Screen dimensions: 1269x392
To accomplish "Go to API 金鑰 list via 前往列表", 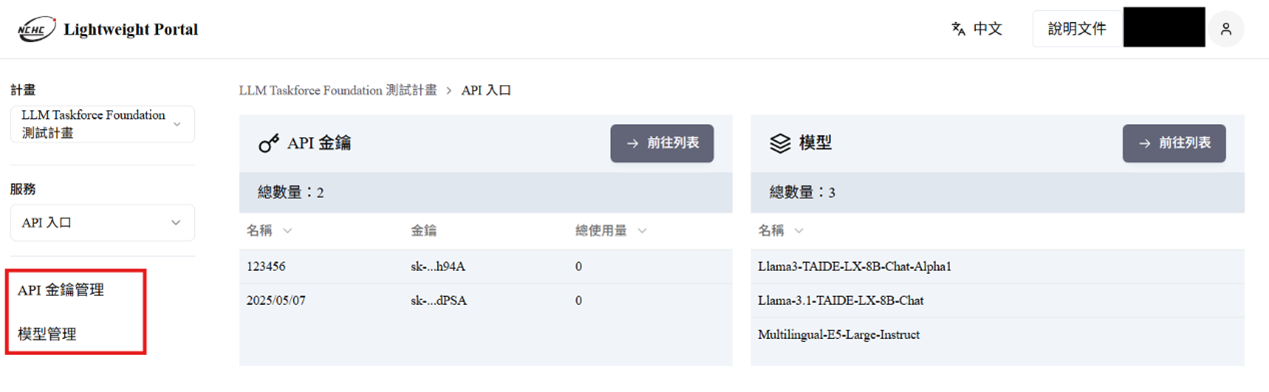I will 662,143.
